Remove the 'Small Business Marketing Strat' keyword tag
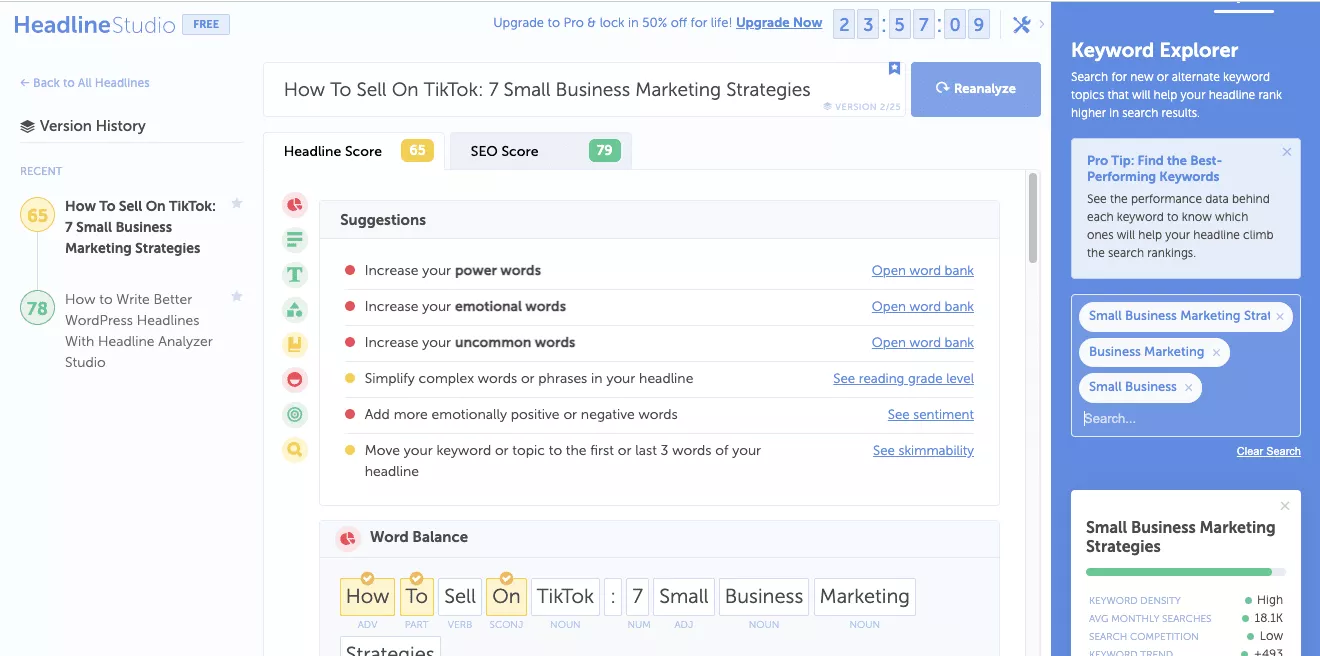1320x656 pixels. 1280,317
